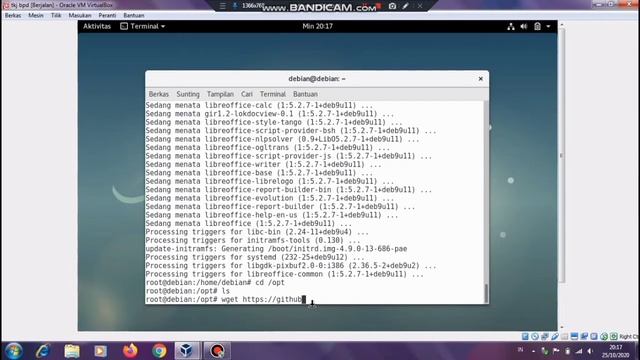This screenshot has height=360, width=640.
Task: Open VirtualBox Masukan menu
Action: 80,15
